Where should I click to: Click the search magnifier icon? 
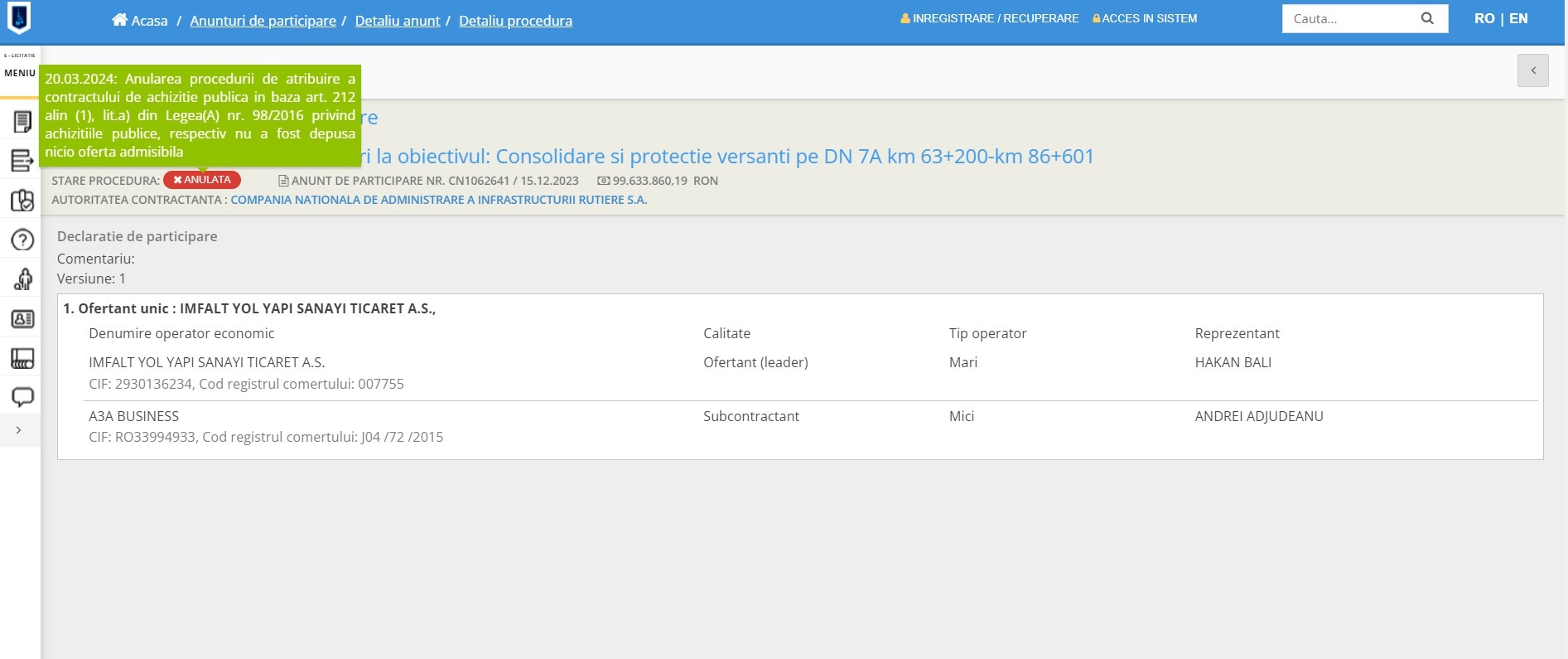(x=1427, y=18)
